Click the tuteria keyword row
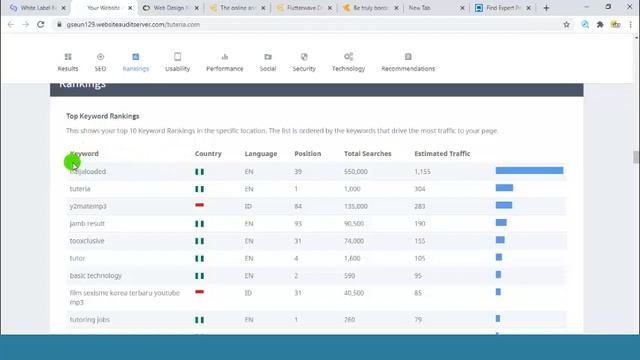The image size is (640, 360). (x=316, y=189)
